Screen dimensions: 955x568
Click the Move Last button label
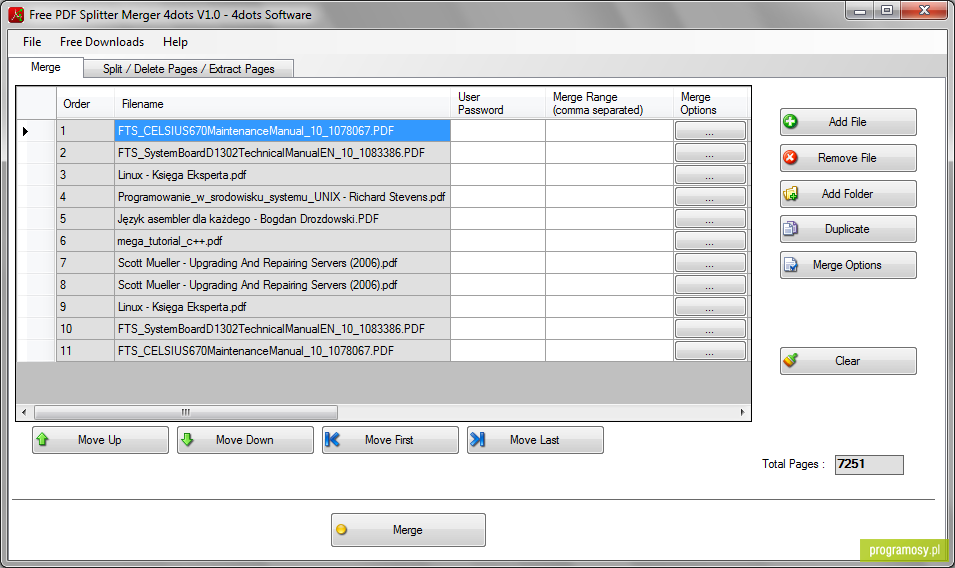[534, 440]
